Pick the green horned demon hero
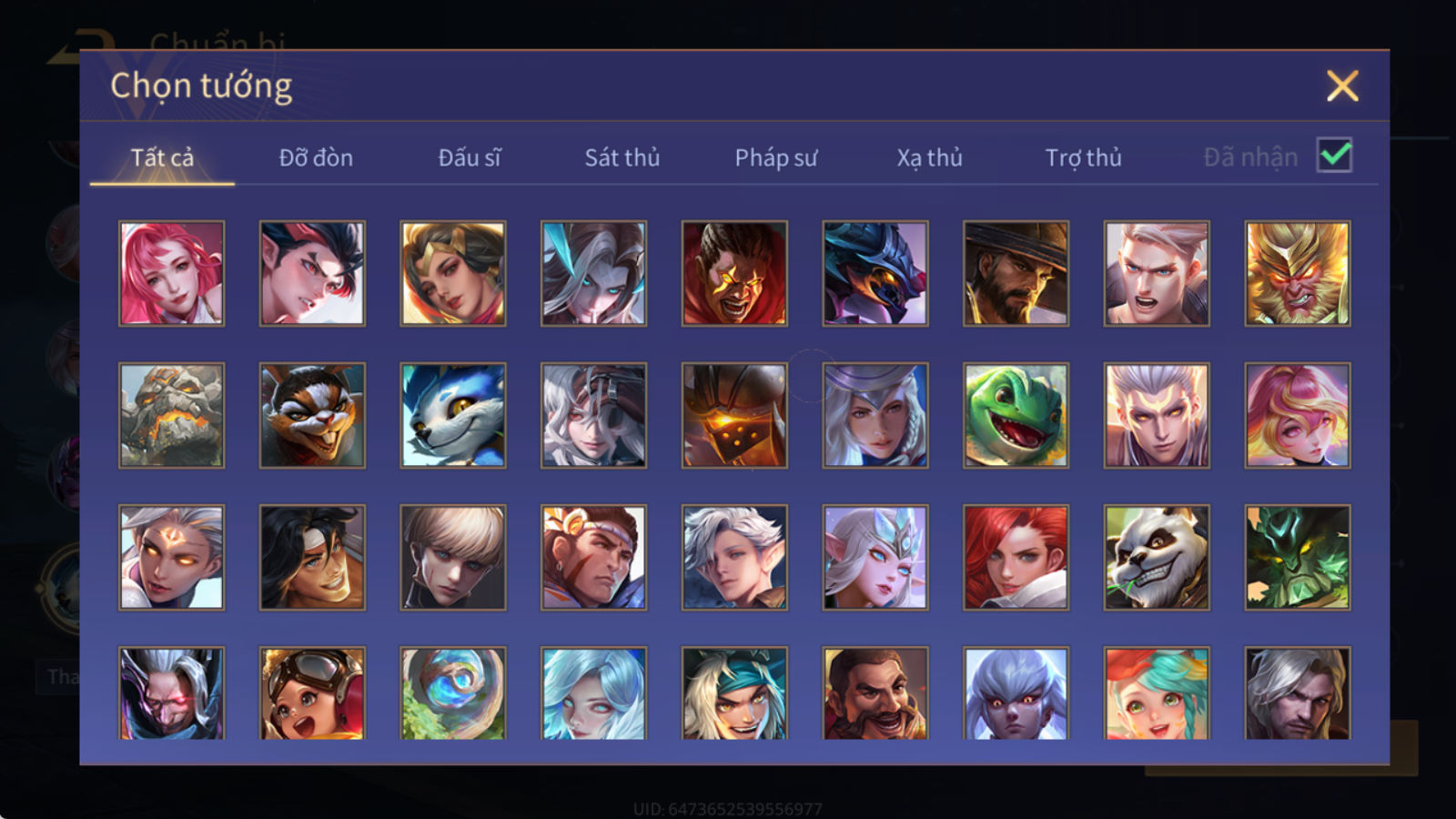1456x819 pixels. pyautogui.click(x=1298, y=558)
